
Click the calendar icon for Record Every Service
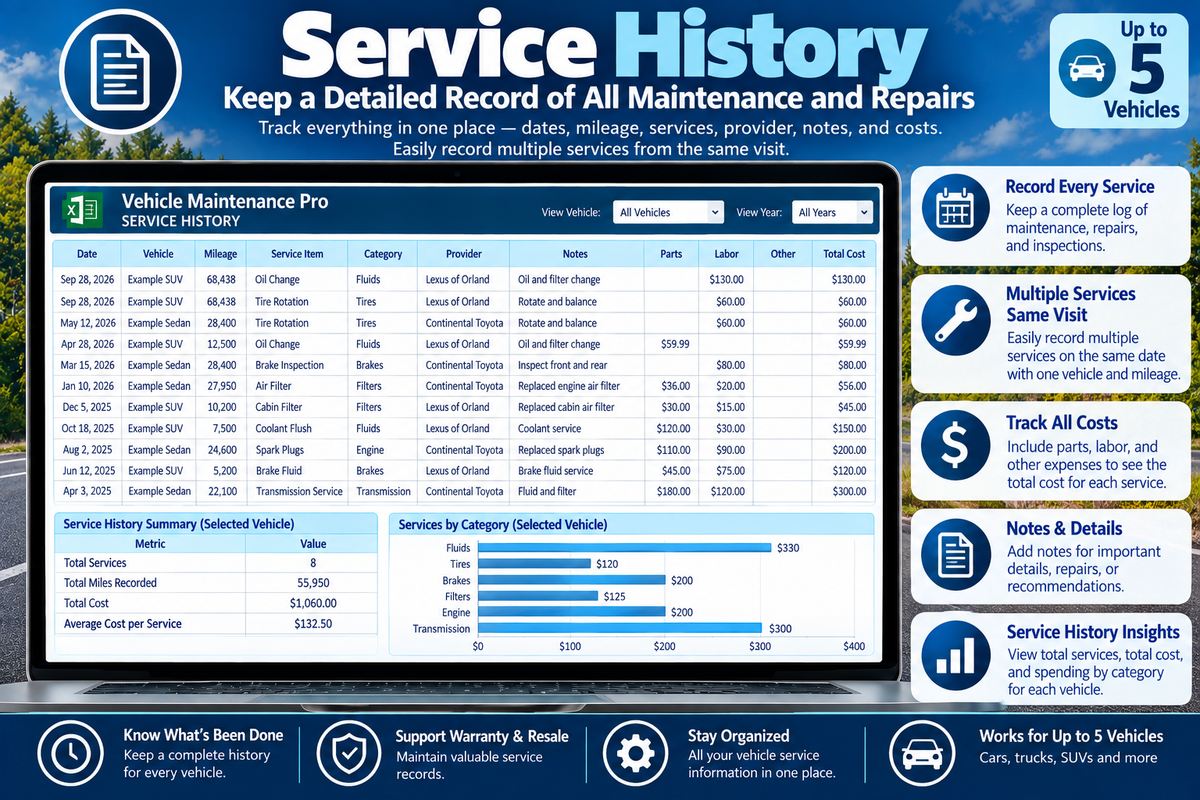tap(955, 209)
